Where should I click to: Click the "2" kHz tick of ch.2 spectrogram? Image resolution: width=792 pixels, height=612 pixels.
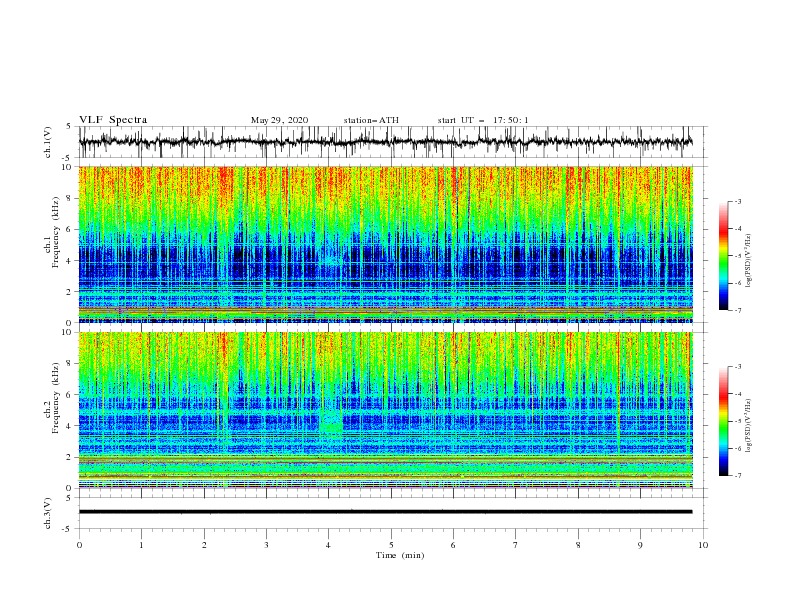point(71,457)
